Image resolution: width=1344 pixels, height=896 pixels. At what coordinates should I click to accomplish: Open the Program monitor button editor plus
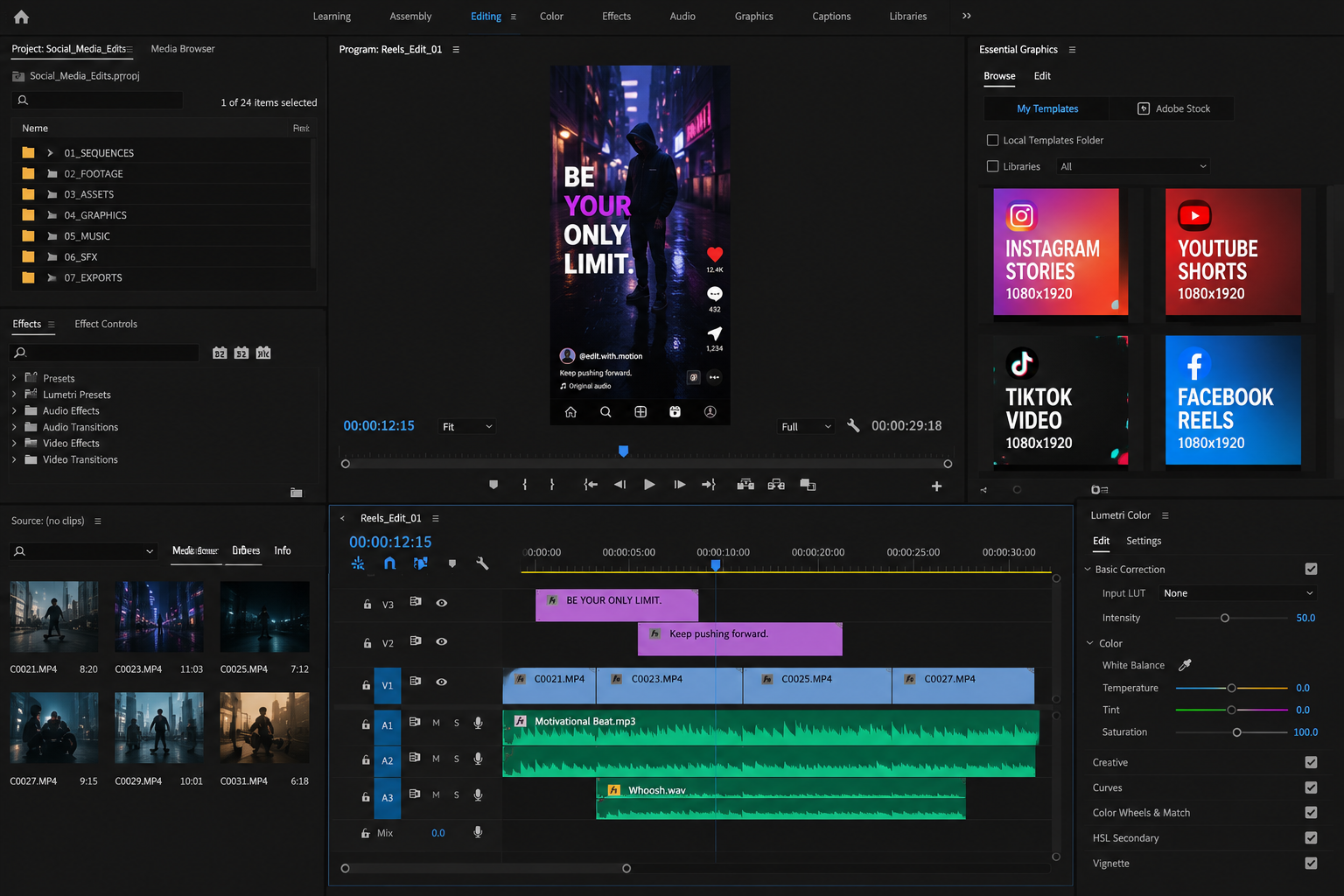(936, 486)
